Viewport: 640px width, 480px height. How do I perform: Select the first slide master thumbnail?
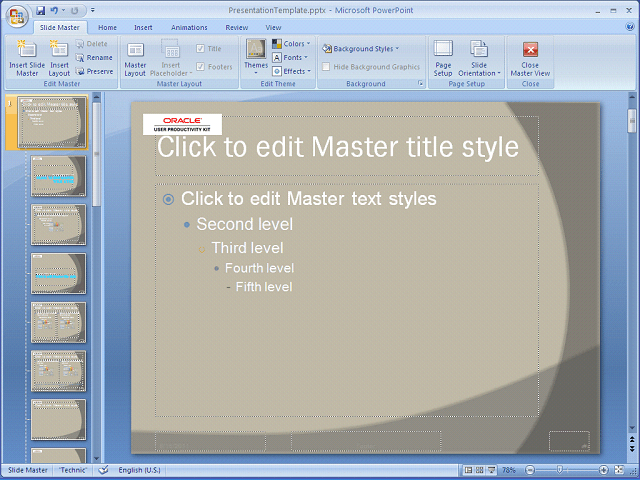pyautogui.click(x=52, y=122)
